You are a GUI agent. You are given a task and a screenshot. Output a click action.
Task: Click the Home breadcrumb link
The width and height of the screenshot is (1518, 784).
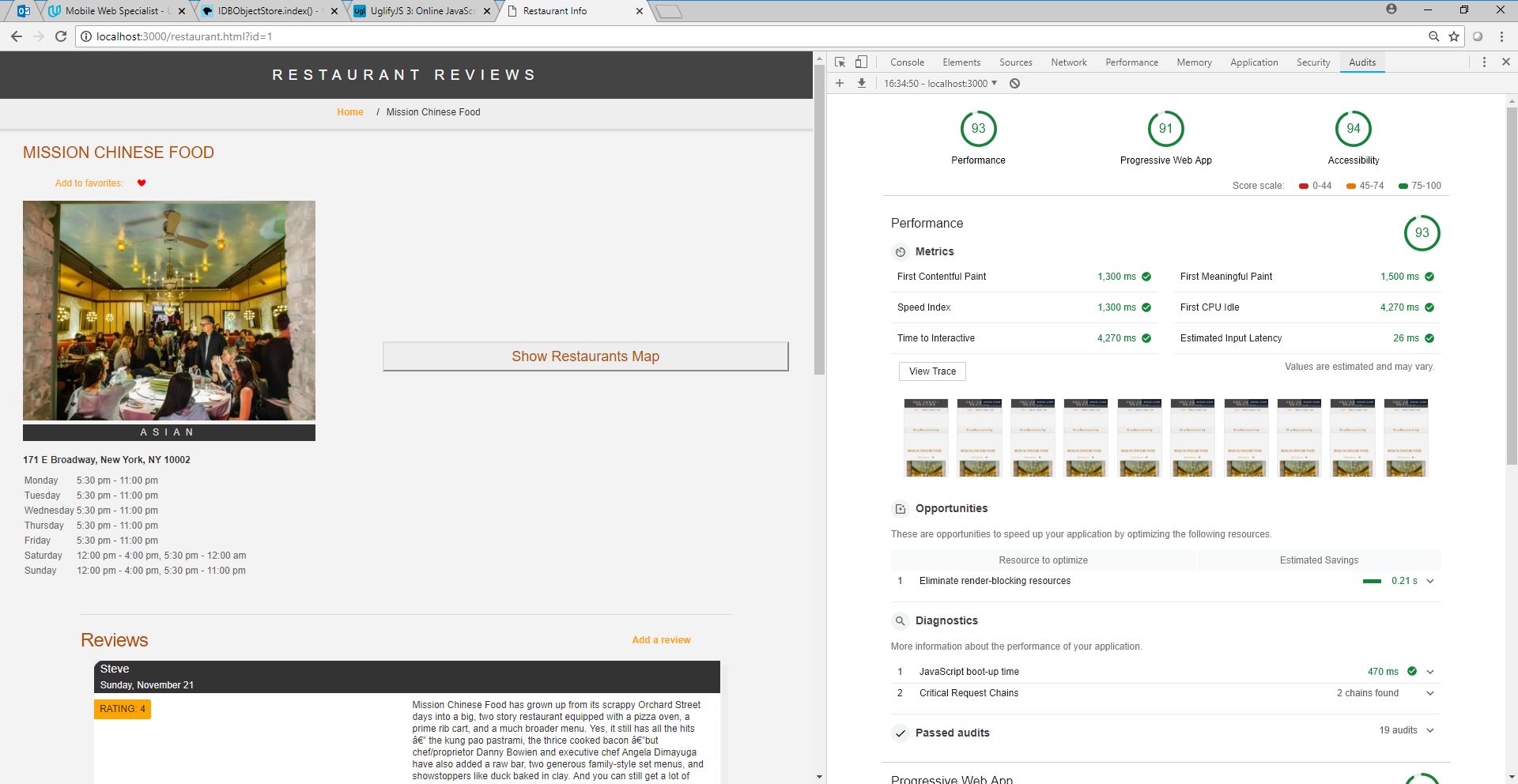pos(350,112)
